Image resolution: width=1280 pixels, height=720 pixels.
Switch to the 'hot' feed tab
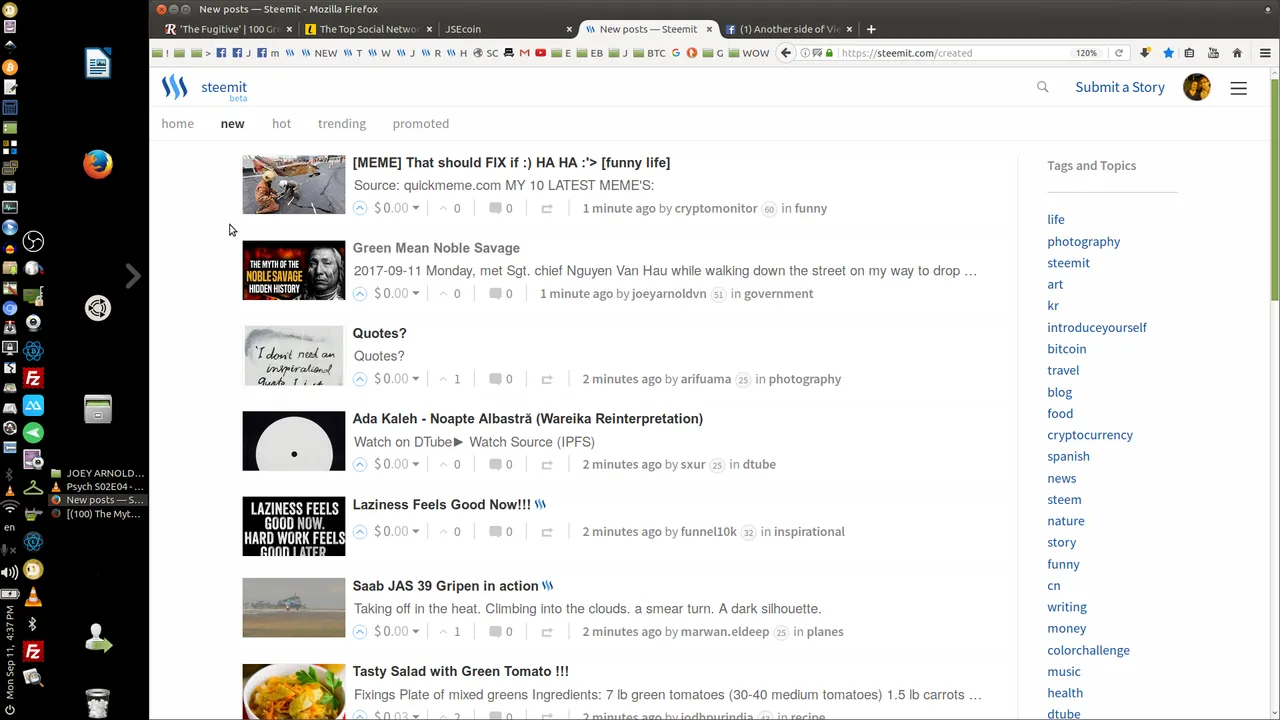click(281, 123)
